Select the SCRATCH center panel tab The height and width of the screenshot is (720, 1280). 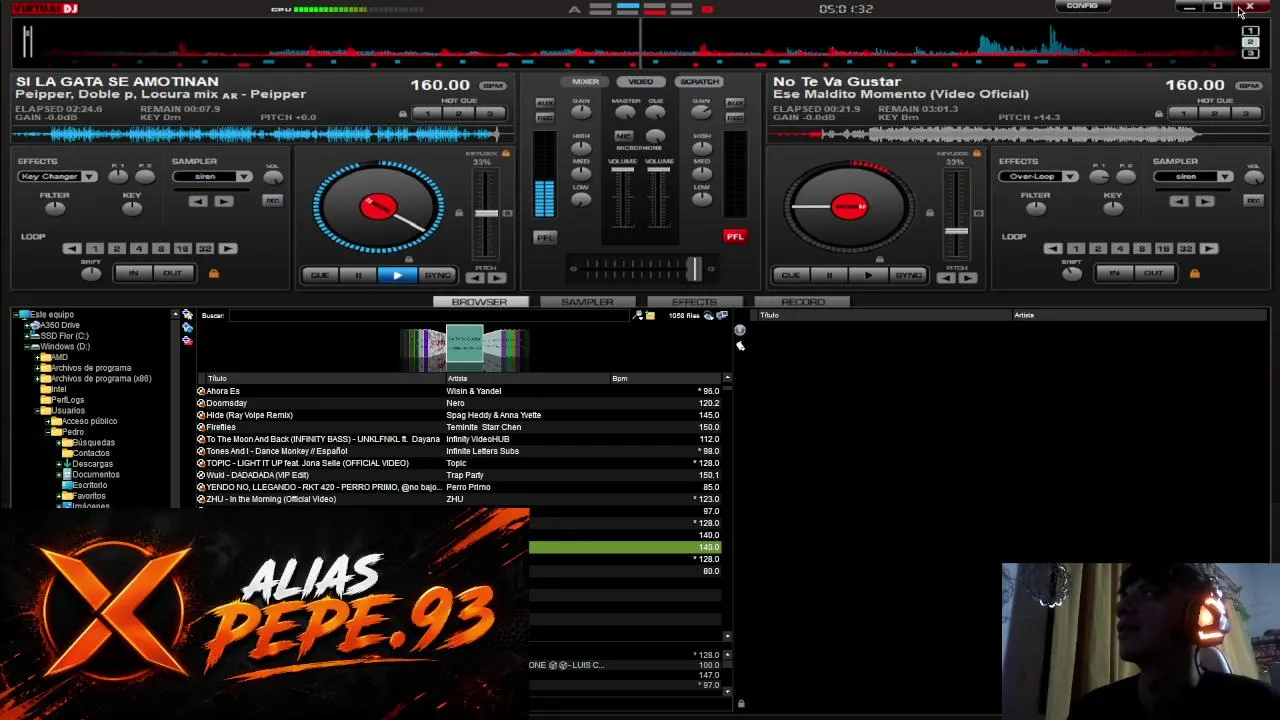click(x=699, y=82)
